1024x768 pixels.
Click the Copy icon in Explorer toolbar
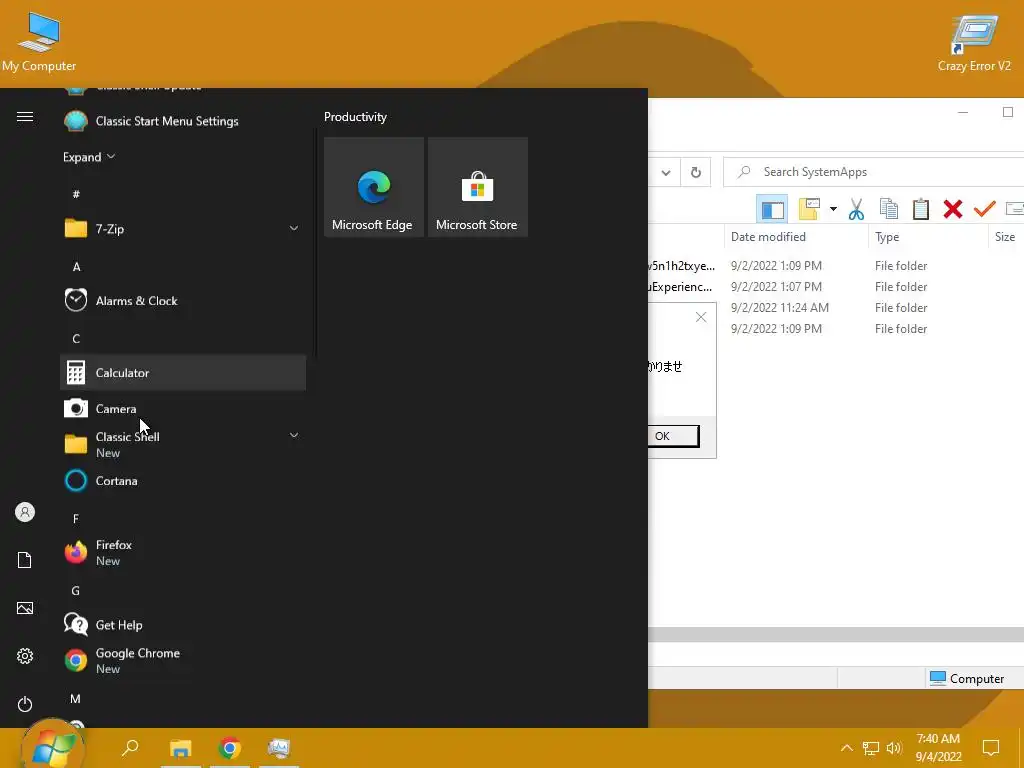(889, 209)
